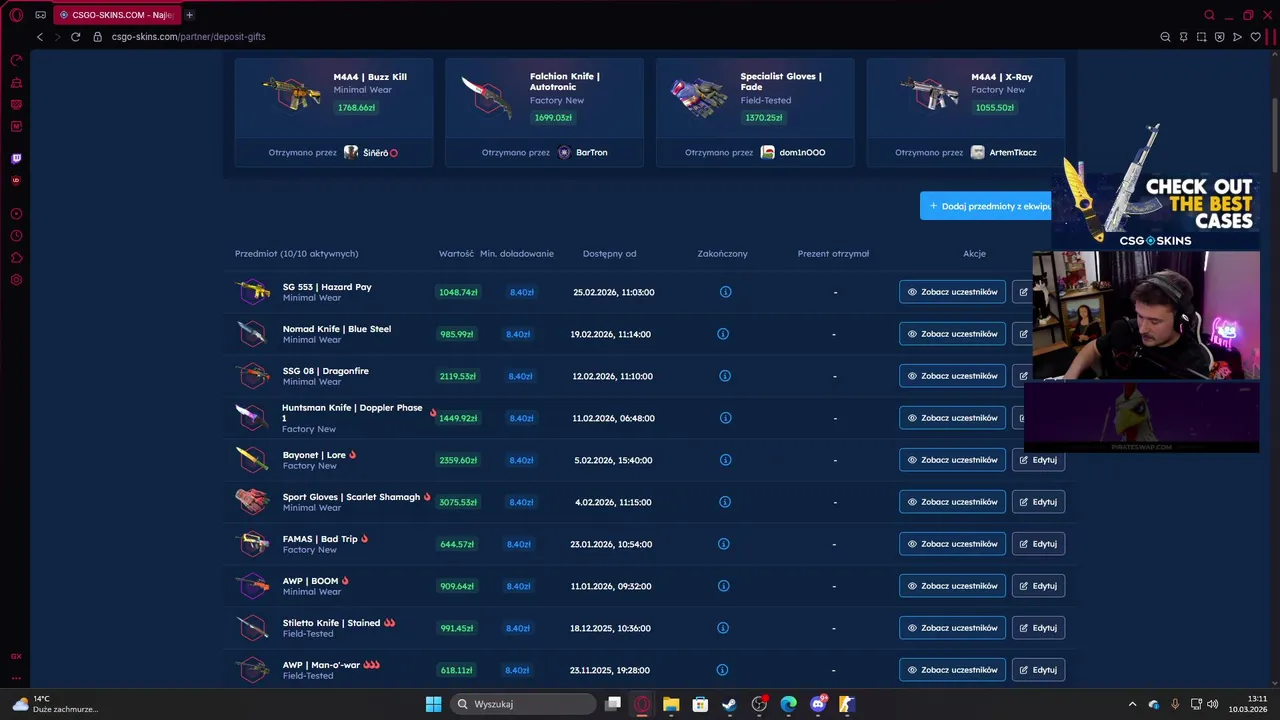Open the M4A4 X-Ray gift card
Image resolution: width=1280 pixels, height=720 pixels.
coord(966,112)
